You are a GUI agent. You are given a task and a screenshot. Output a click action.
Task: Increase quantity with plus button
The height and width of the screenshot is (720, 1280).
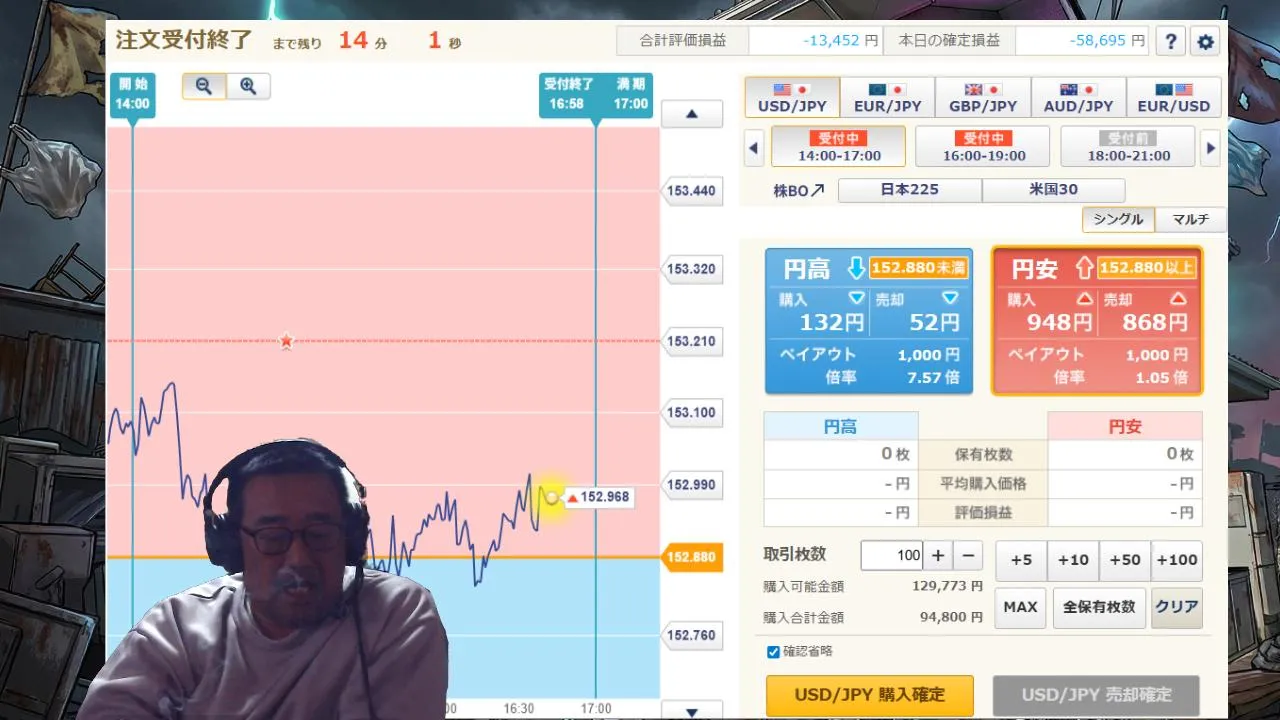[937, 555]
